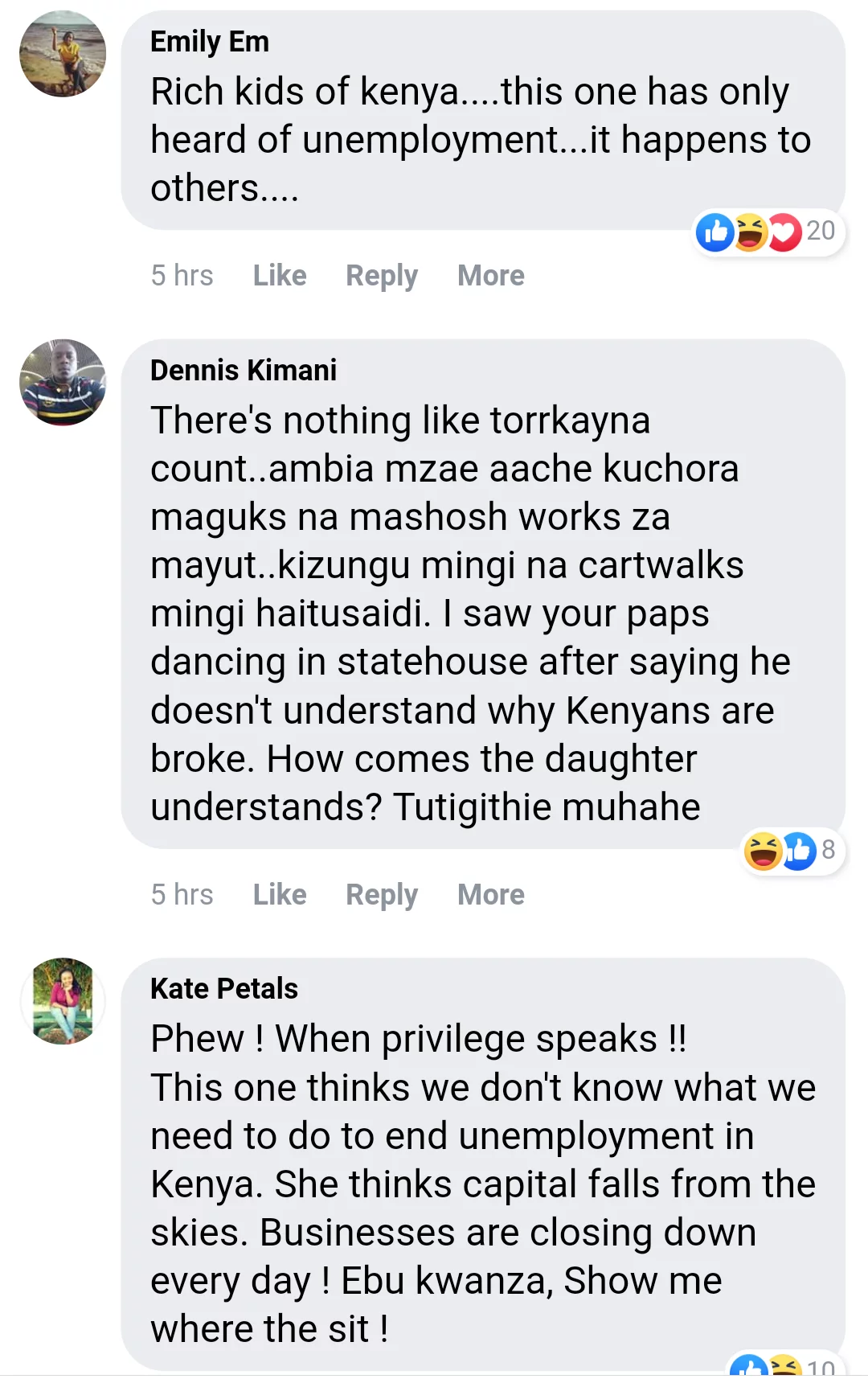Reply to Dennis Kimani's comment
This screenshot has width=868, height=1379.
(x=382, y=895)
